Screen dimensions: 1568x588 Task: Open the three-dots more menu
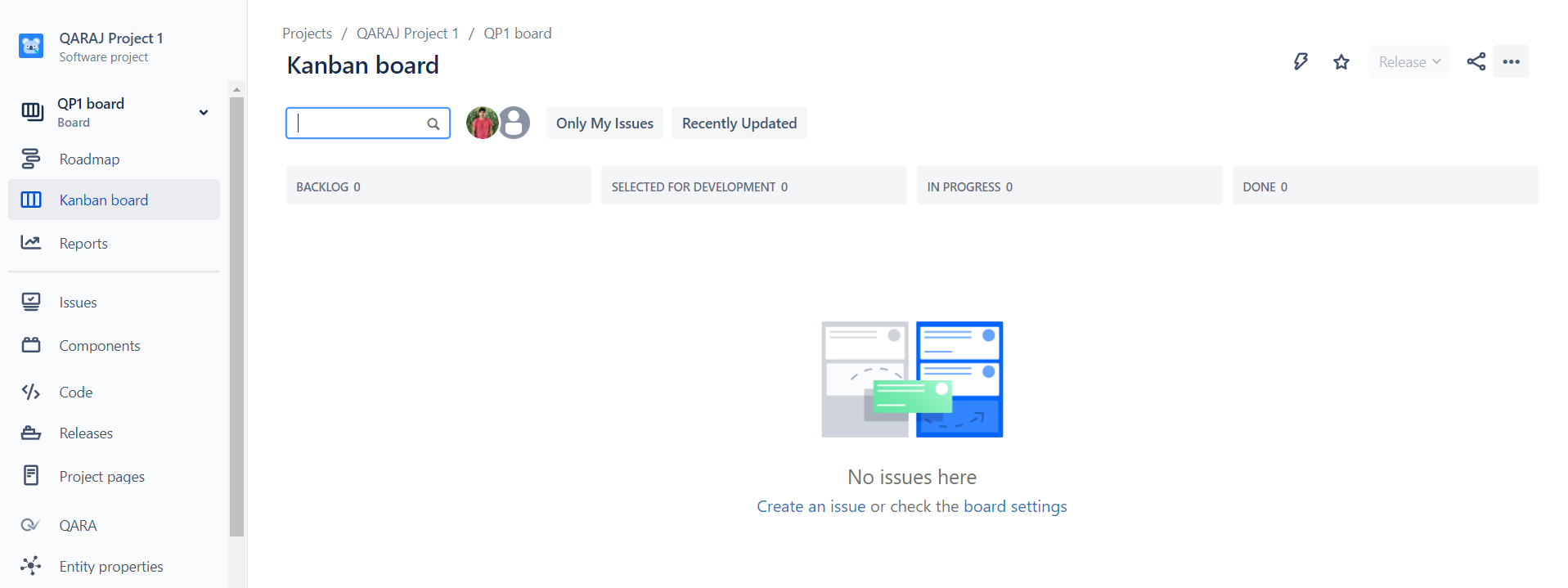(x=1512, y=61)
